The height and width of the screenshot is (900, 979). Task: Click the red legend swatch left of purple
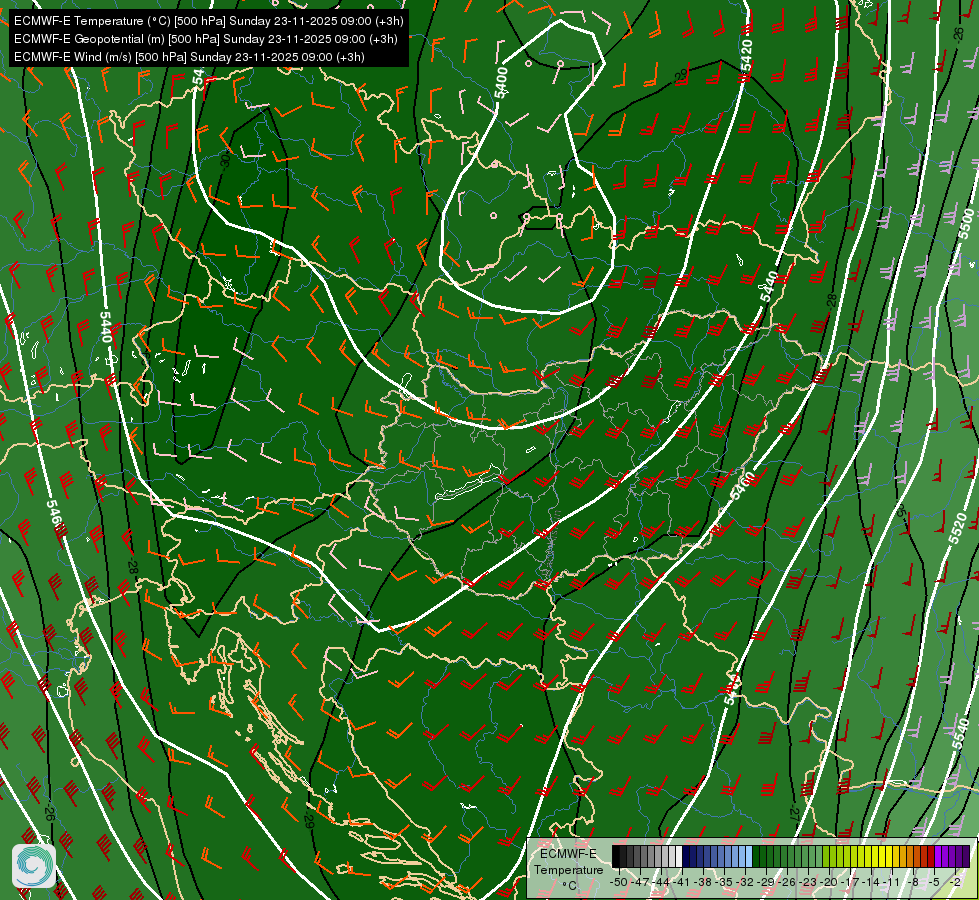[x=931, y=856]
